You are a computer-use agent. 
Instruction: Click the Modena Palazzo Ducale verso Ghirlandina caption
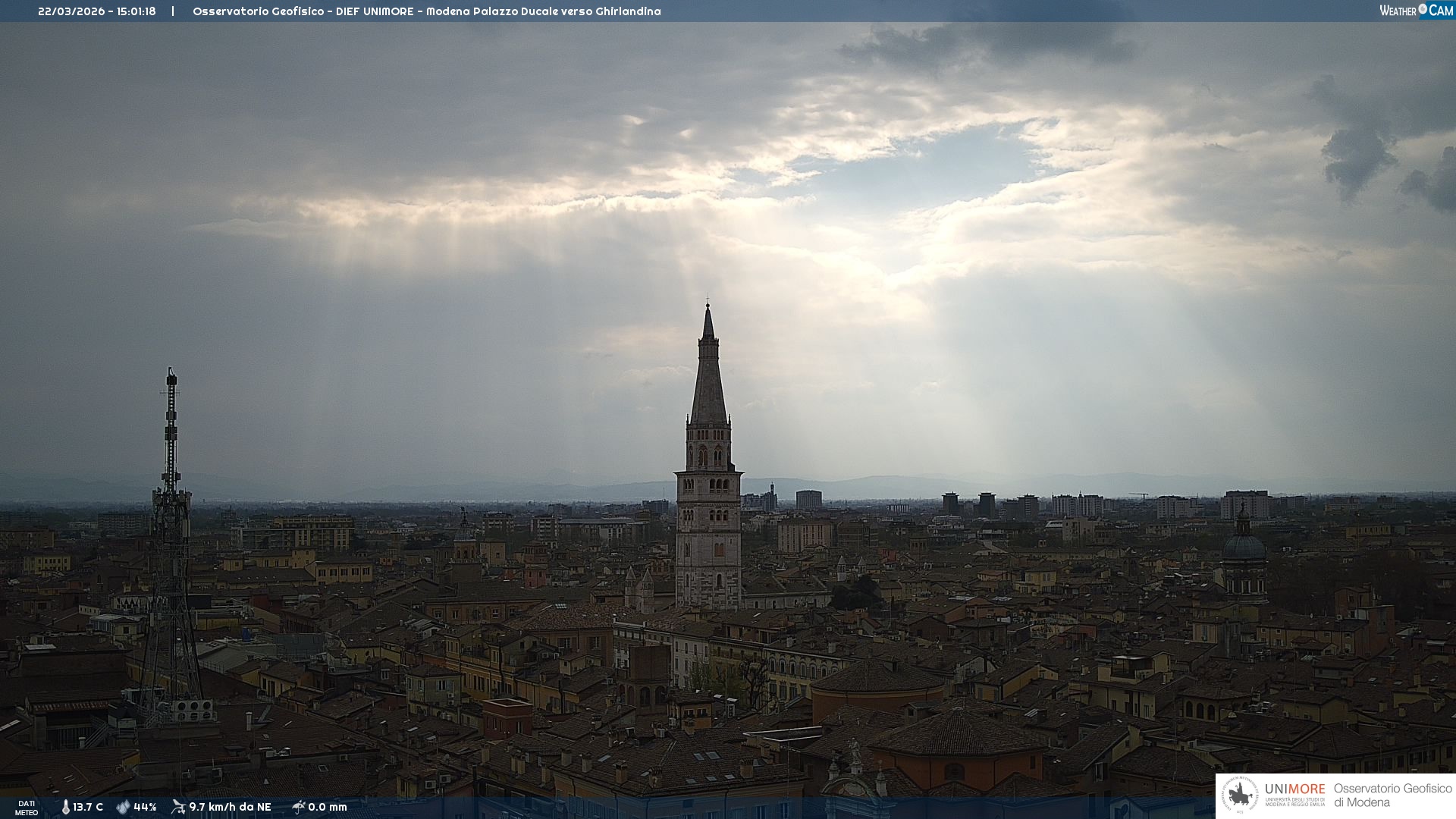[543, 11]
